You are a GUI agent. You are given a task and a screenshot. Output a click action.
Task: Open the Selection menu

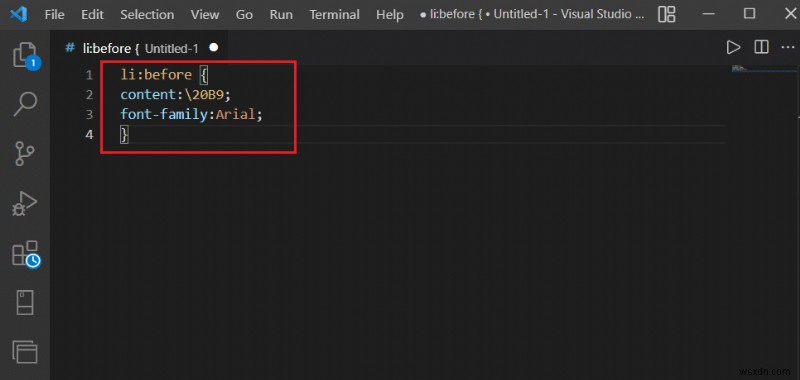[147, 15]
